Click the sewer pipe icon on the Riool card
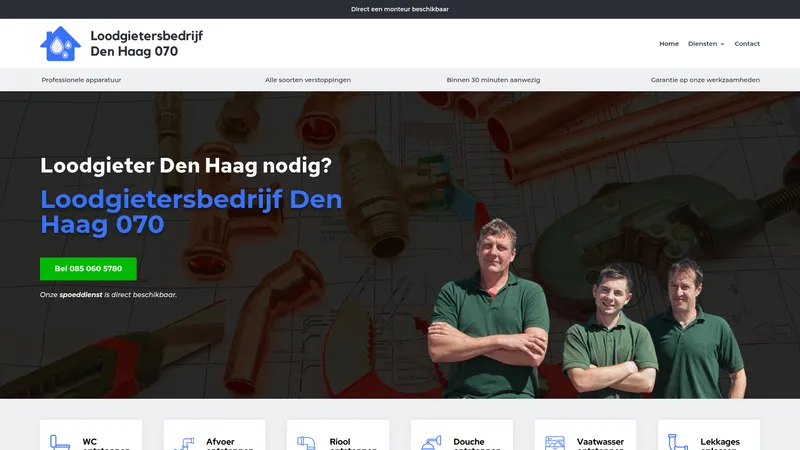 tap(307, 443)
